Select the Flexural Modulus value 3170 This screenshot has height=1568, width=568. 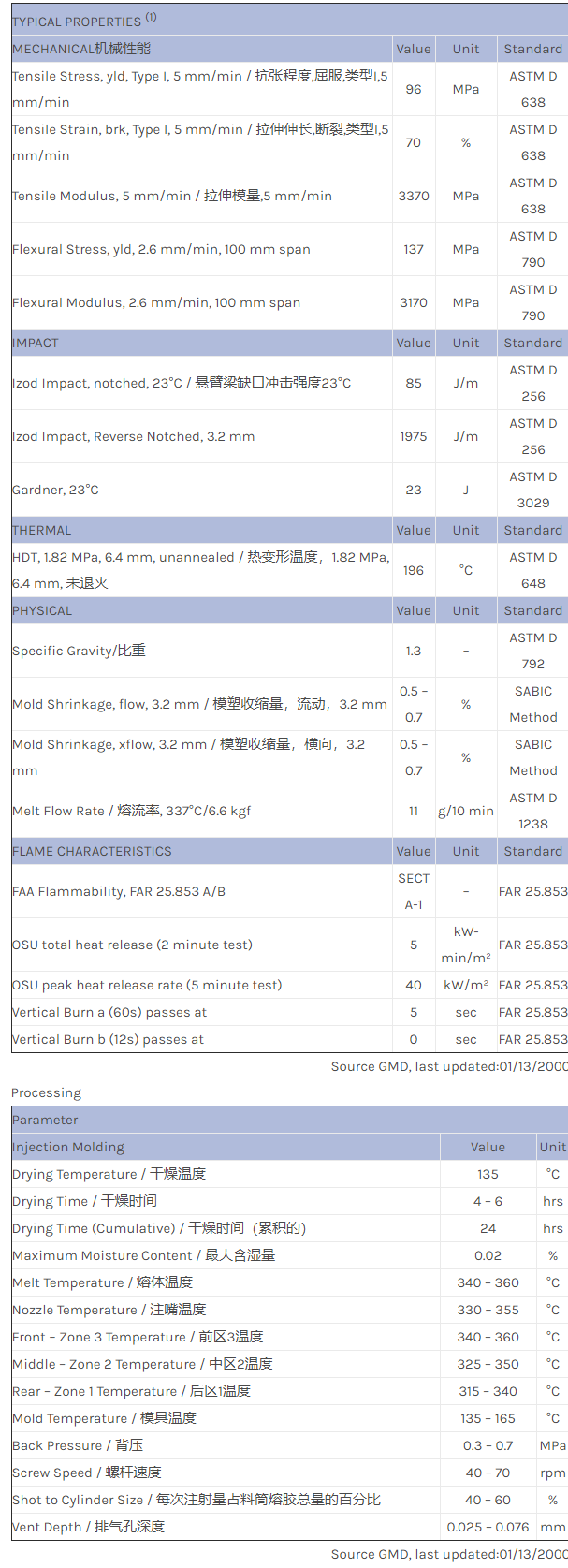[414, 302]
